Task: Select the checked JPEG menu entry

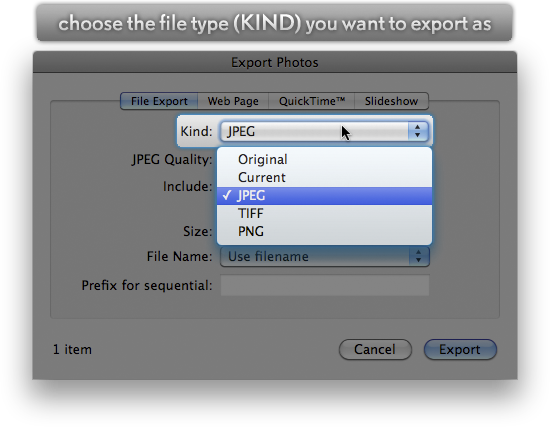Action: [x=324, y=195]
